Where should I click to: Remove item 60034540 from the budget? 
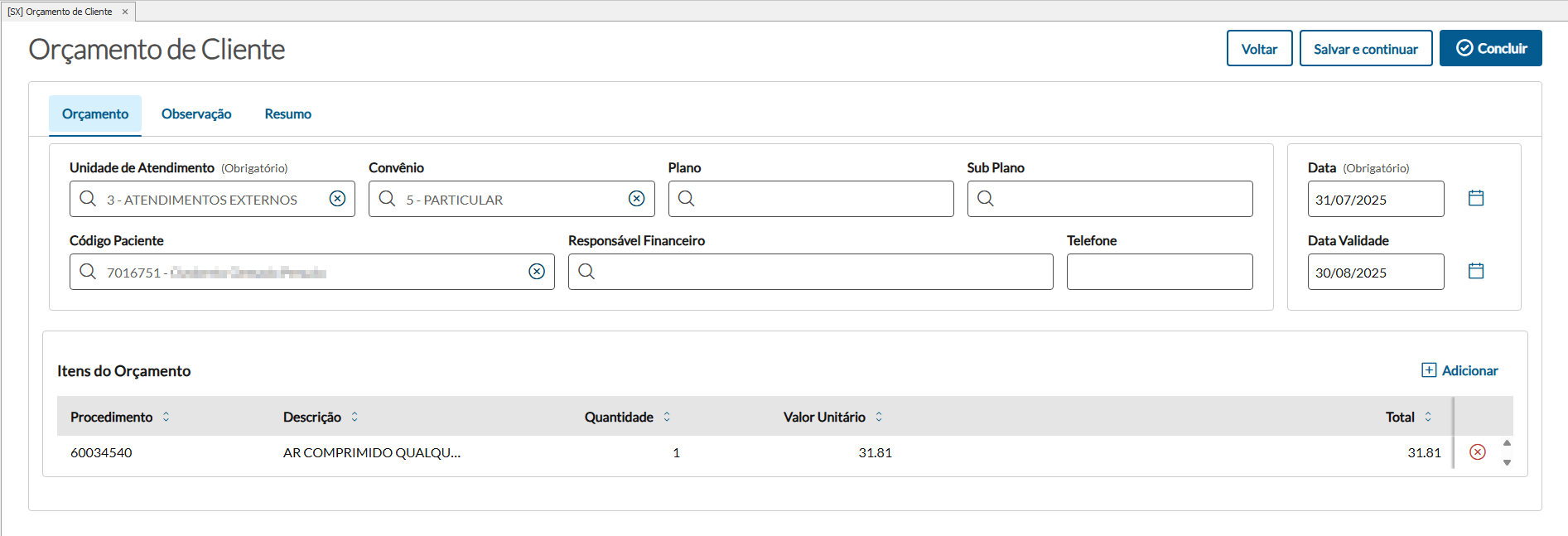(1477, 452)
